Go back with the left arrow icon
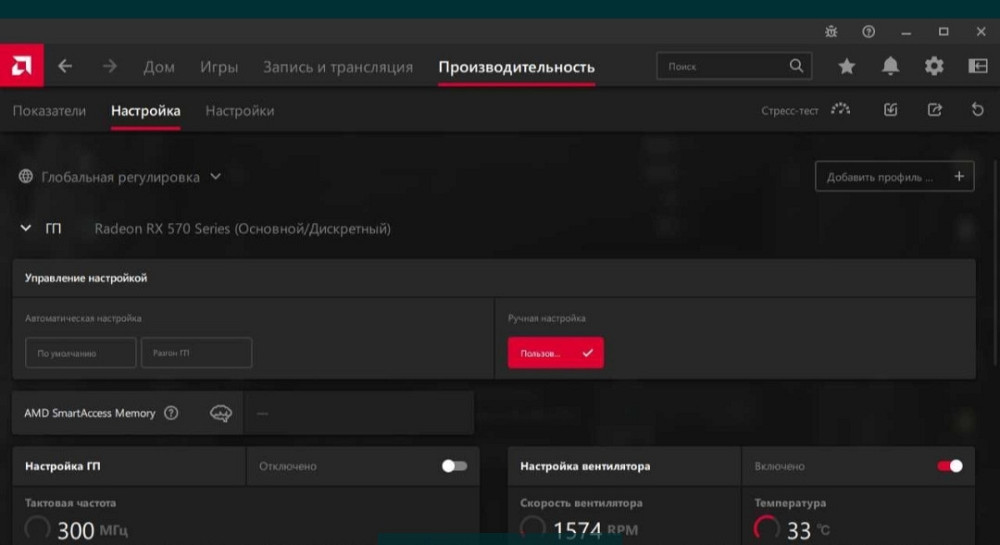The width and height of the screenshot is (1000, 545). [x=65, y=66]
